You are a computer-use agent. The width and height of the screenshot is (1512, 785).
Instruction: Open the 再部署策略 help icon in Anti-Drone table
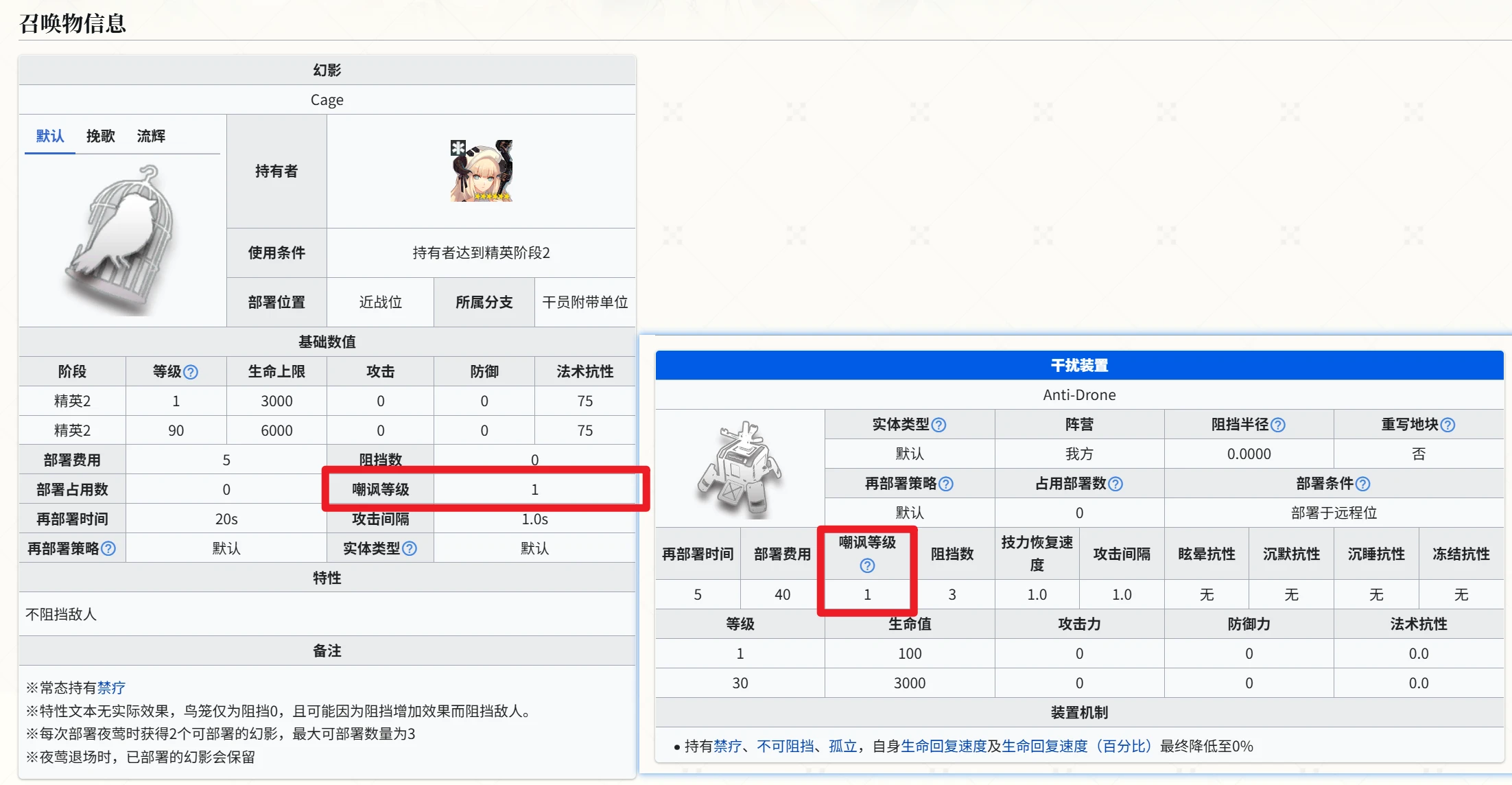(946, 483)
